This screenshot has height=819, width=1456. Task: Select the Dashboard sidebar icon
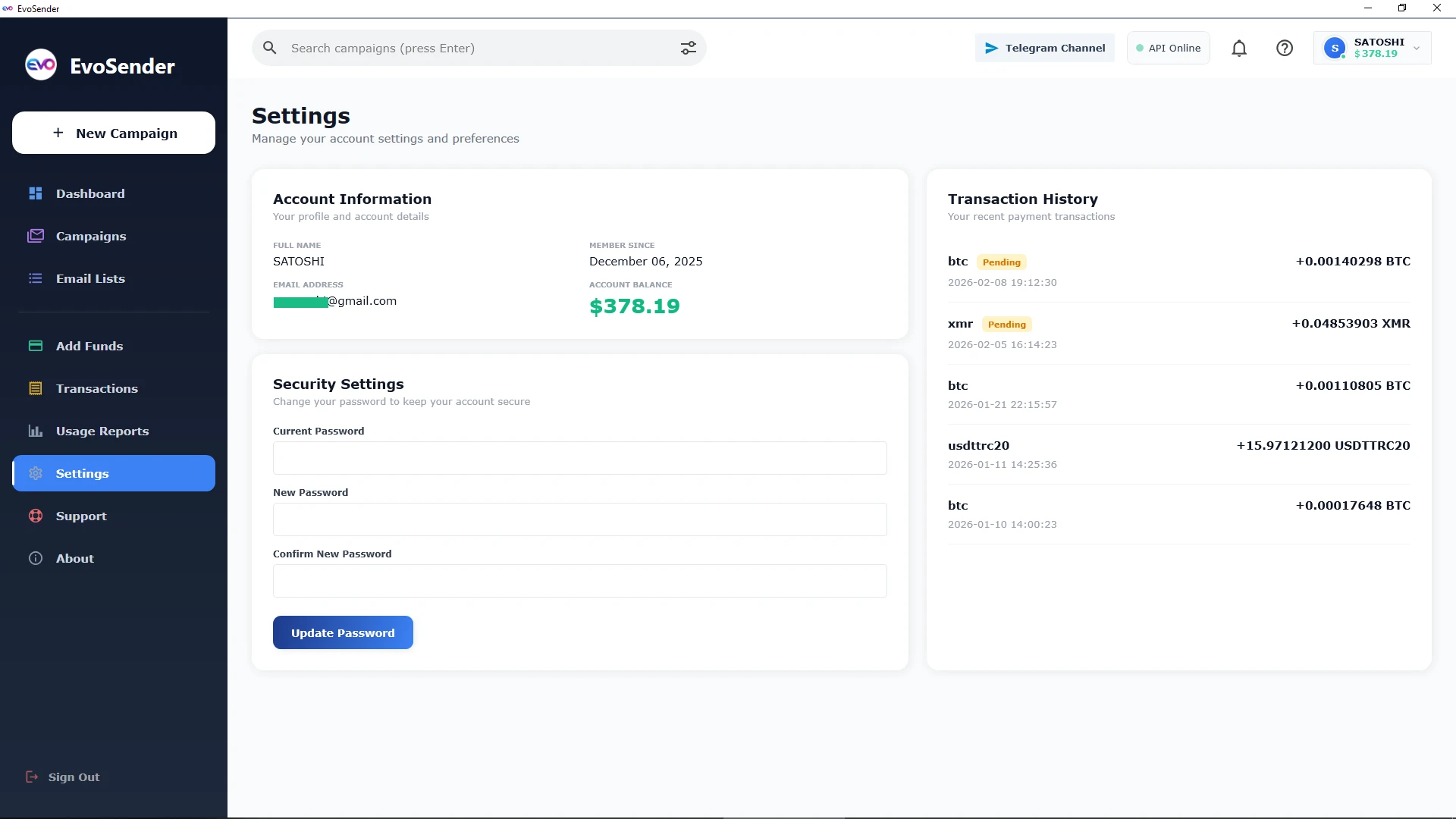[36, 193]
